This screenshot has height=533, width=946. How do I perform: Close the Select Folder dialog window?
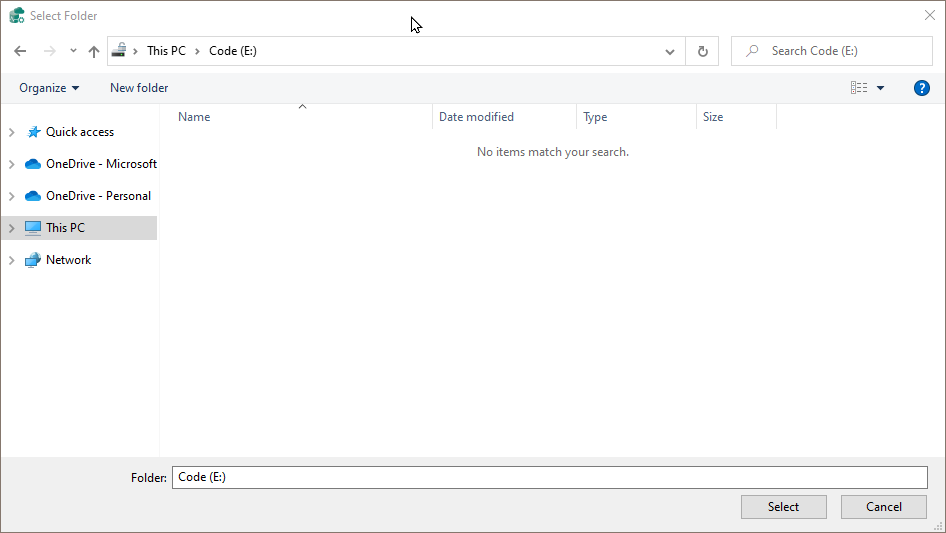930,16
